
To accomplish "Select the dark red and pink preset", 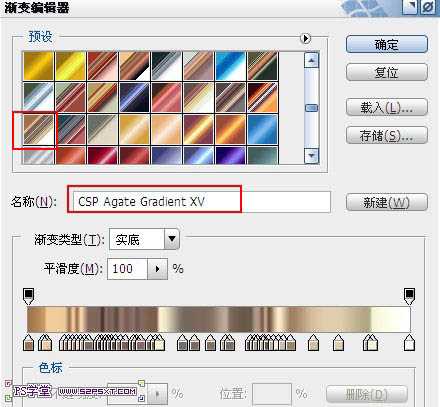I will pos(166,97).
